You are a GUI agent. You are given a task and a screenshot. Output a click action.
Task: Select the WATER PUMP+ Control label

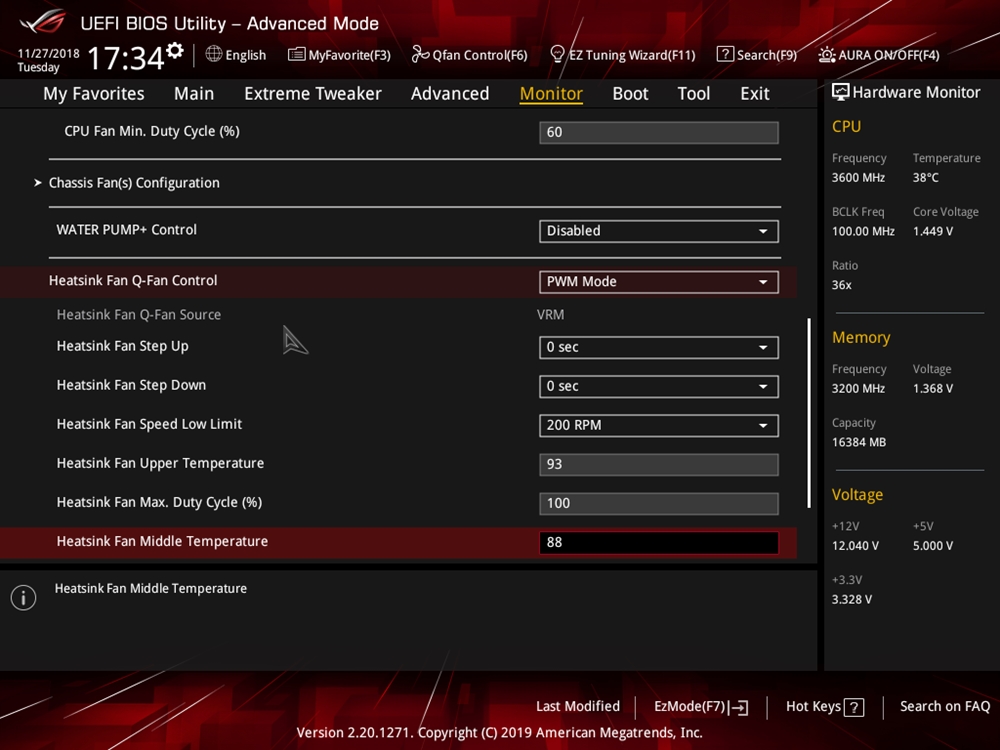coord(126,230)
